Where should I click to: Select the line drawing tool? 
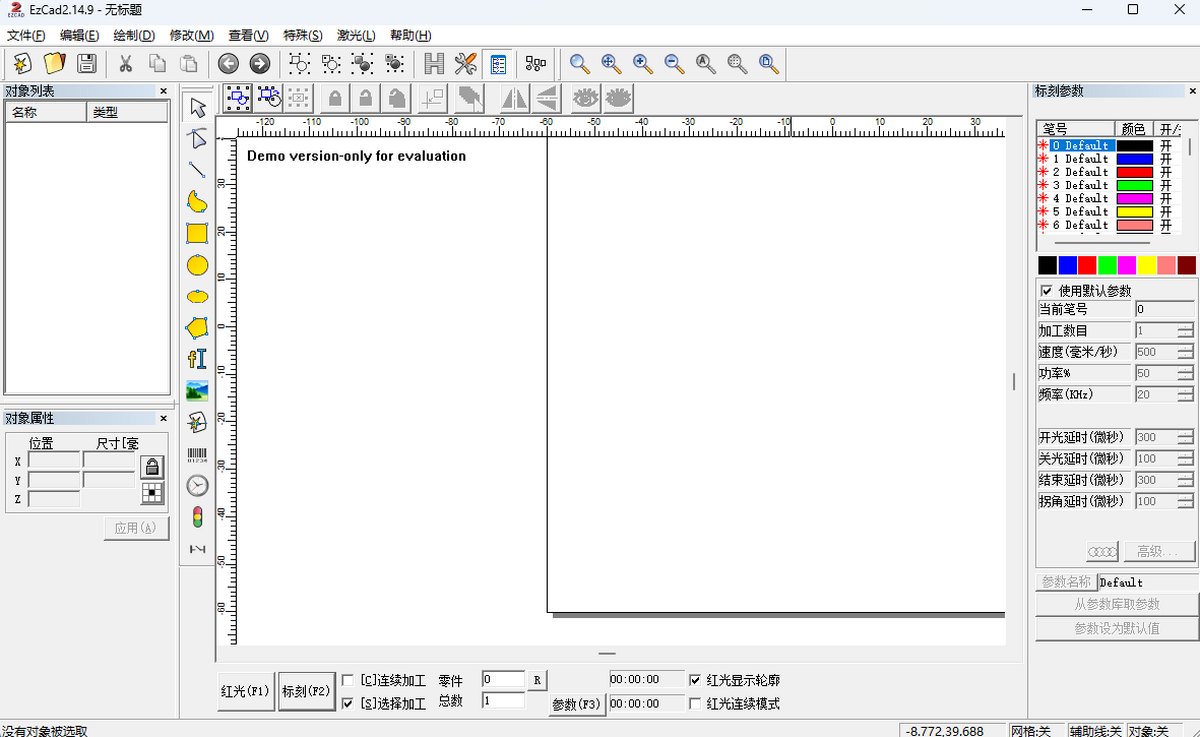(x=198, y=170)
